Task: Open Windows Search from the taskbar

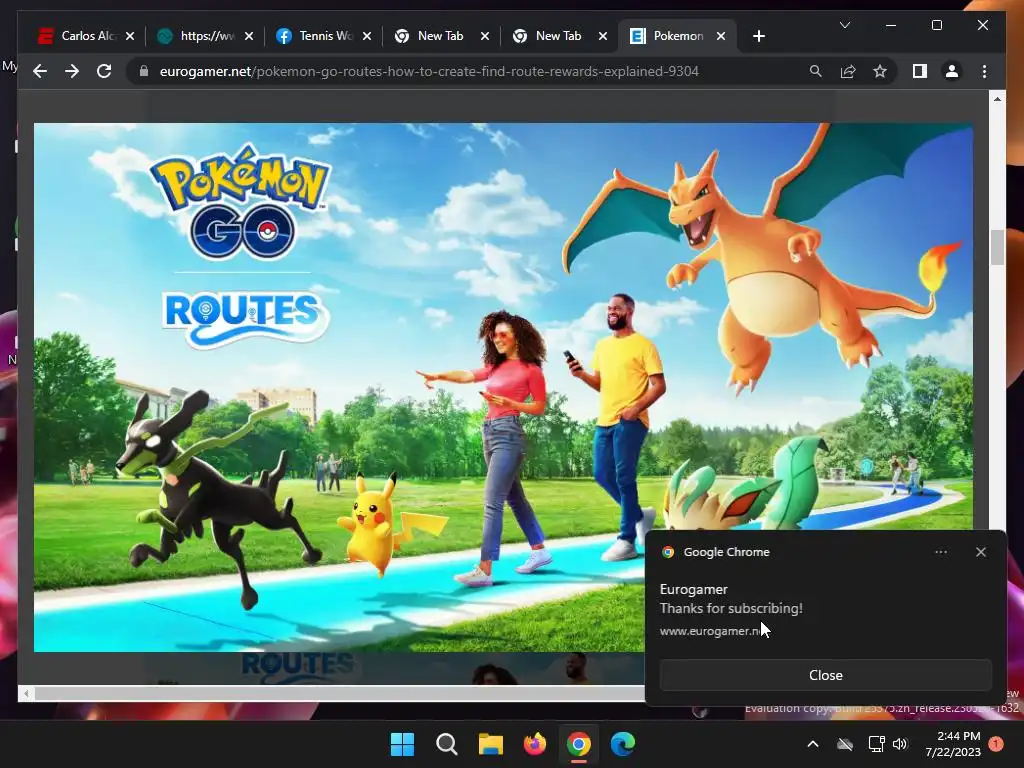Action: point(447,744)
